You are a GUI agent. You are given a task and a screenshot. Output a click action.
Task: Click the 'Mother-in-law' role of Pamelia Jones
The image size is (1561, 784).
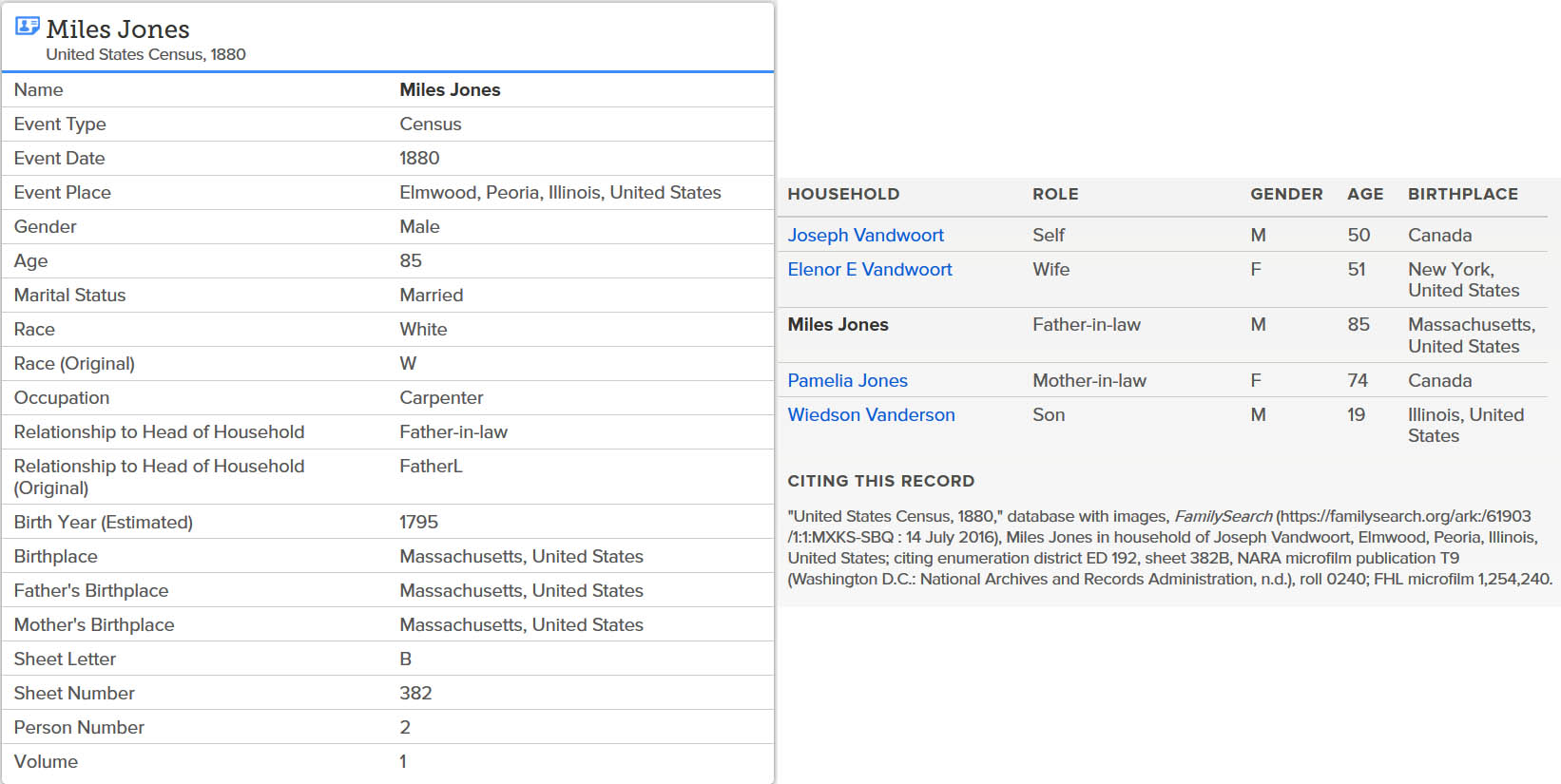(1089, 380)
